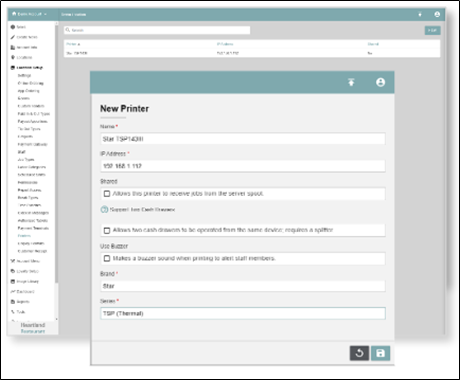The width and height of the screenshot is (460, 380).
Task: Click the printer search field in background
Action: click(x=157, y=30)
